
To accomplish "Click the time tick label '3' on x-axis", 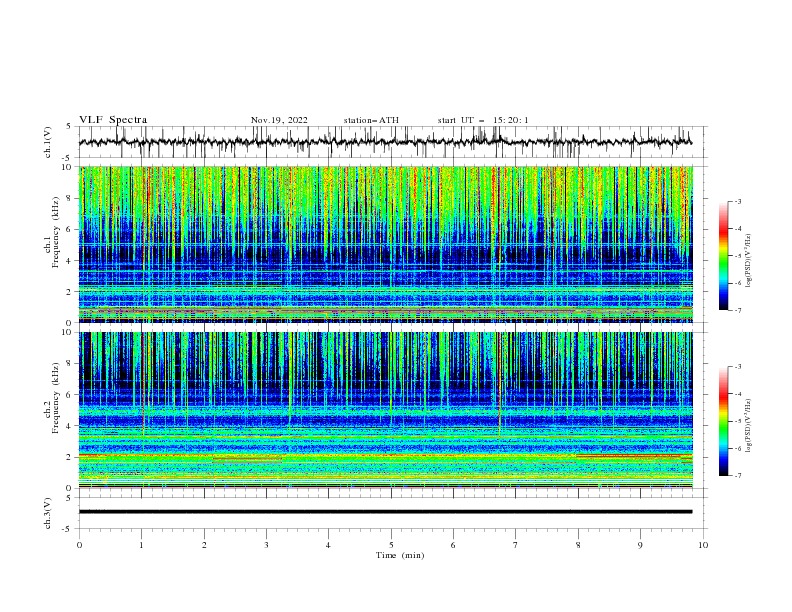I will 266,545.
